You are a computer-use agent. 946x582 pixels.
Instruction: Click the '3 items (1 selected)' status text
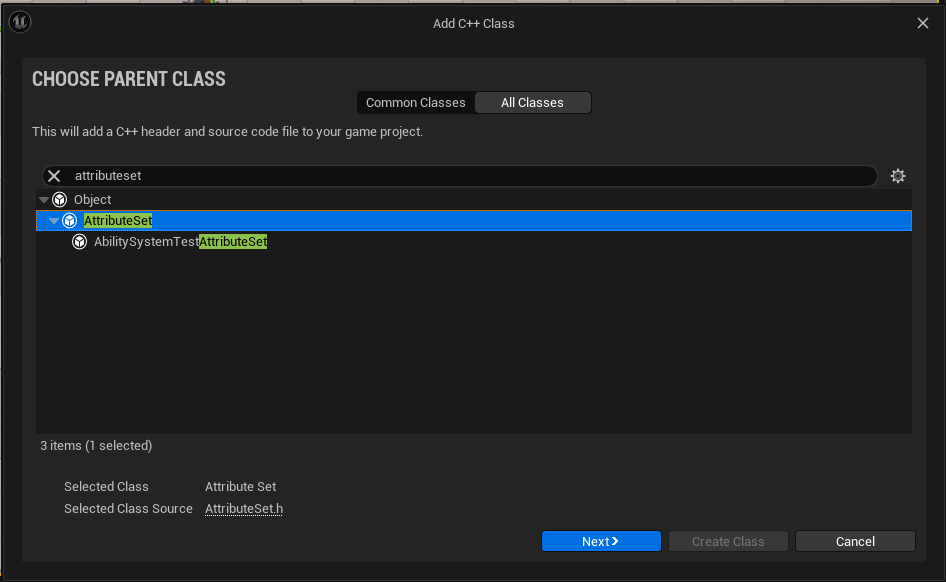(x=96, y=446)
